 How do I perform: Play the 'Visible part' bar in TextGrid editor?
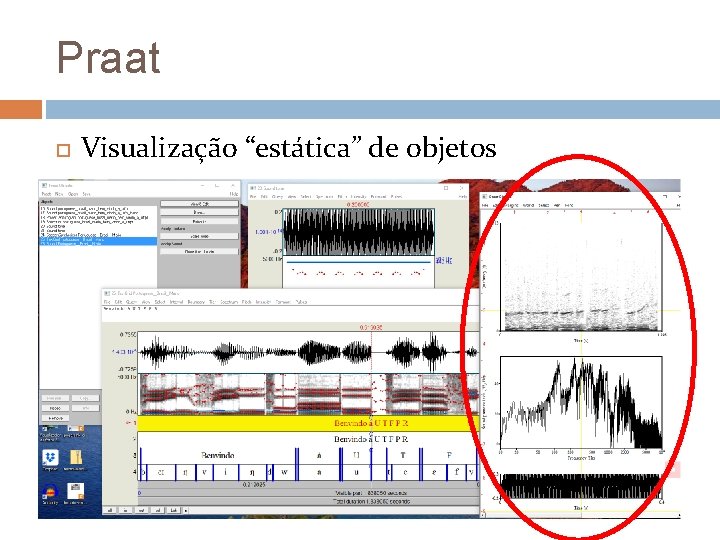(x=309, y=493)
